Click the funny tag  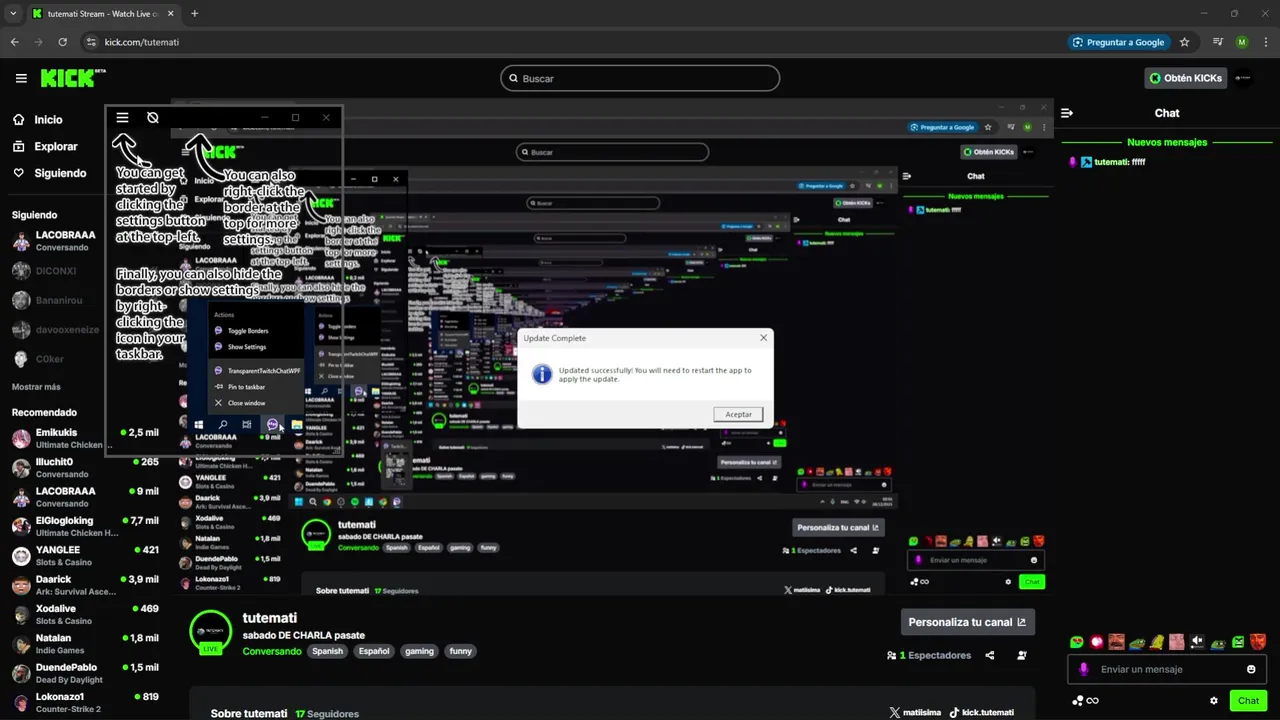click(460, 651)
